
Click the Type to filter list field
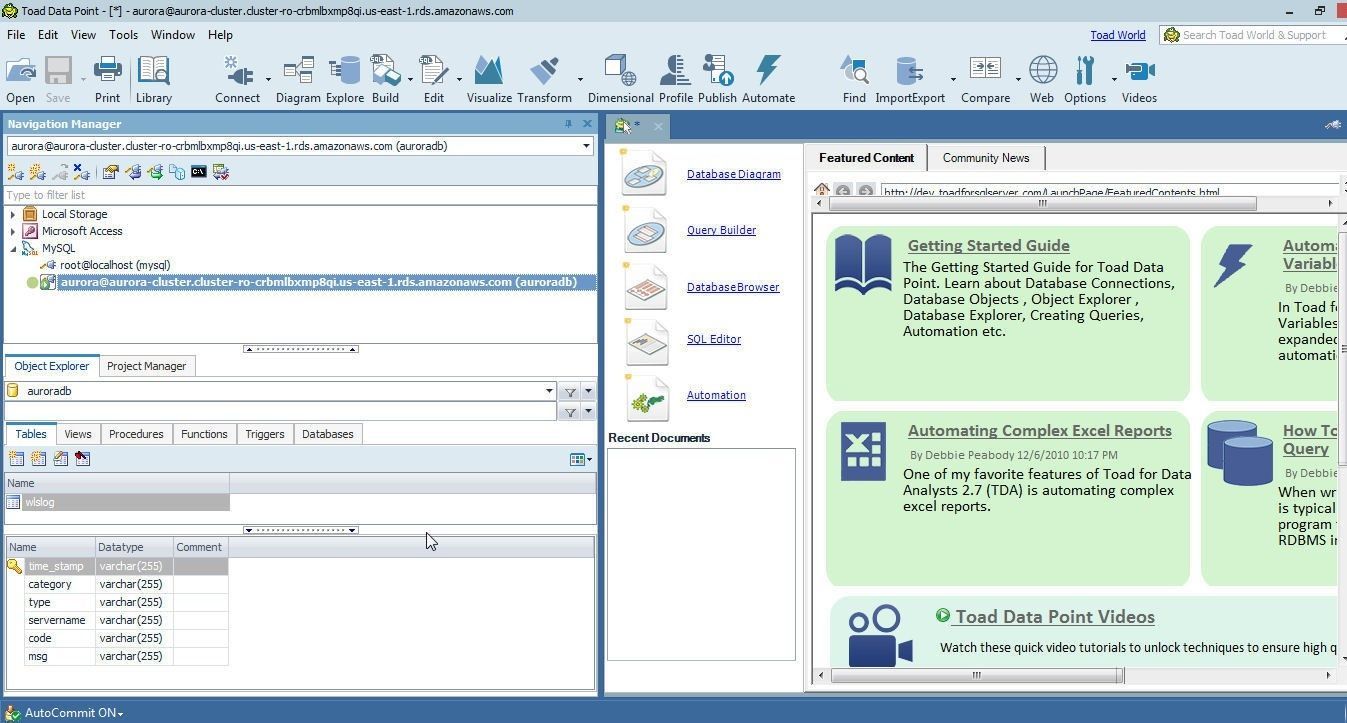[300, 195]
